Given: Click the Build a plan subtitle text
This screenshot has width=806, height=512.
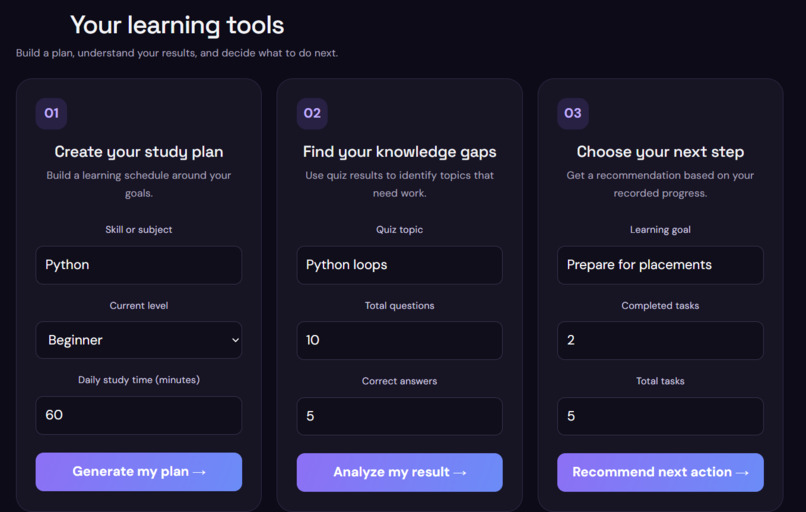Looking at the screenshot, I should [x=177, y=53].
